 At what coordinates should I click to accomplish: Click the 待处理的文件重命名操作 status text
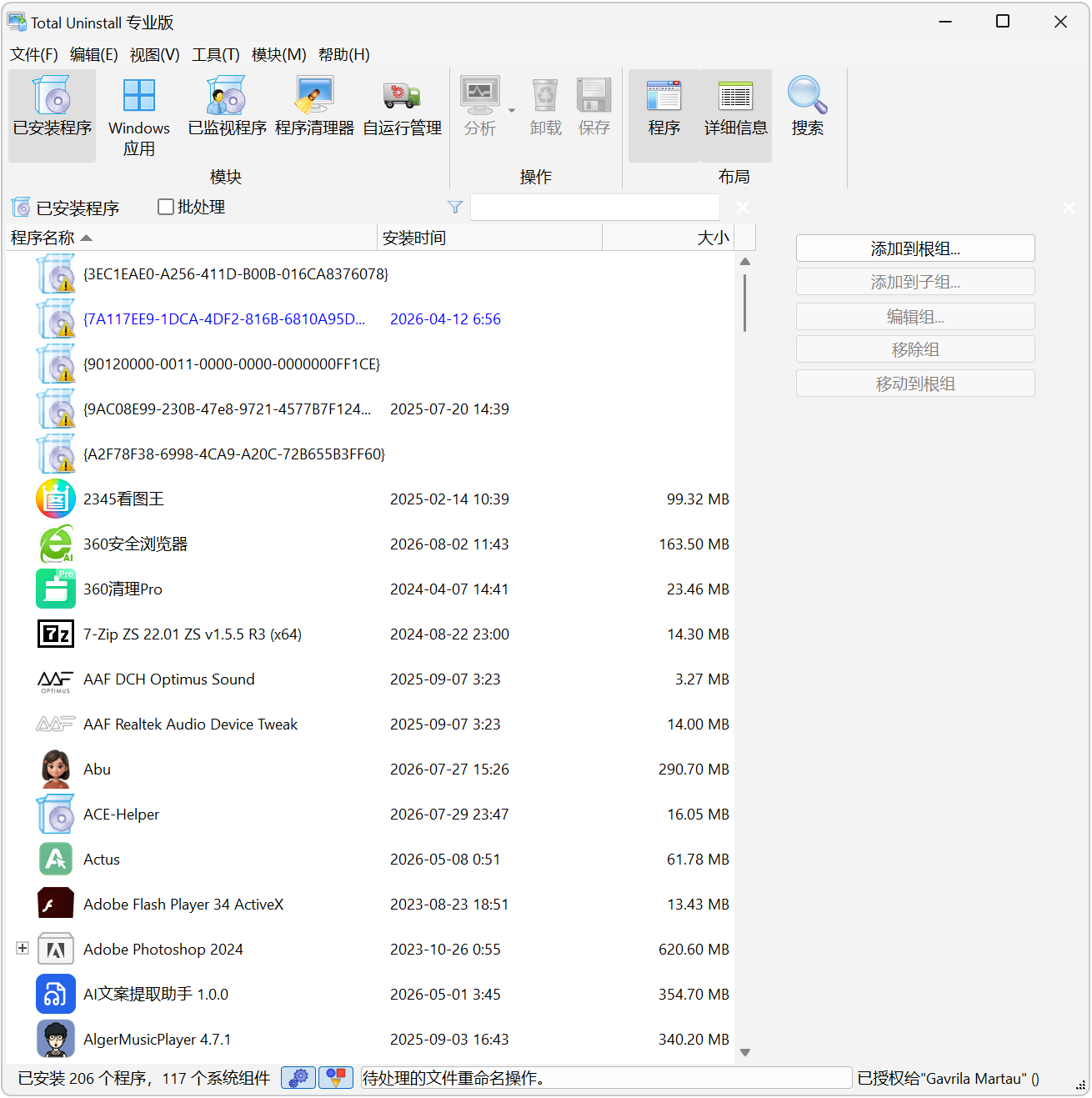[x=454, y=1078]
